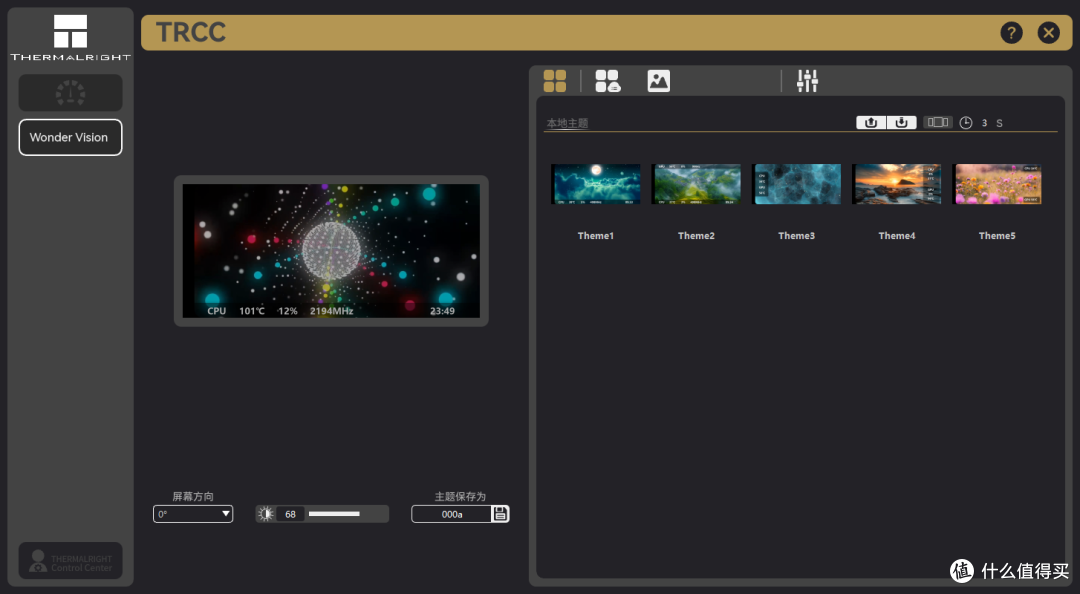Click the Theme1 label text
Image resolution: width=1080 pixels, height=594 pixels.
point(596,236)
